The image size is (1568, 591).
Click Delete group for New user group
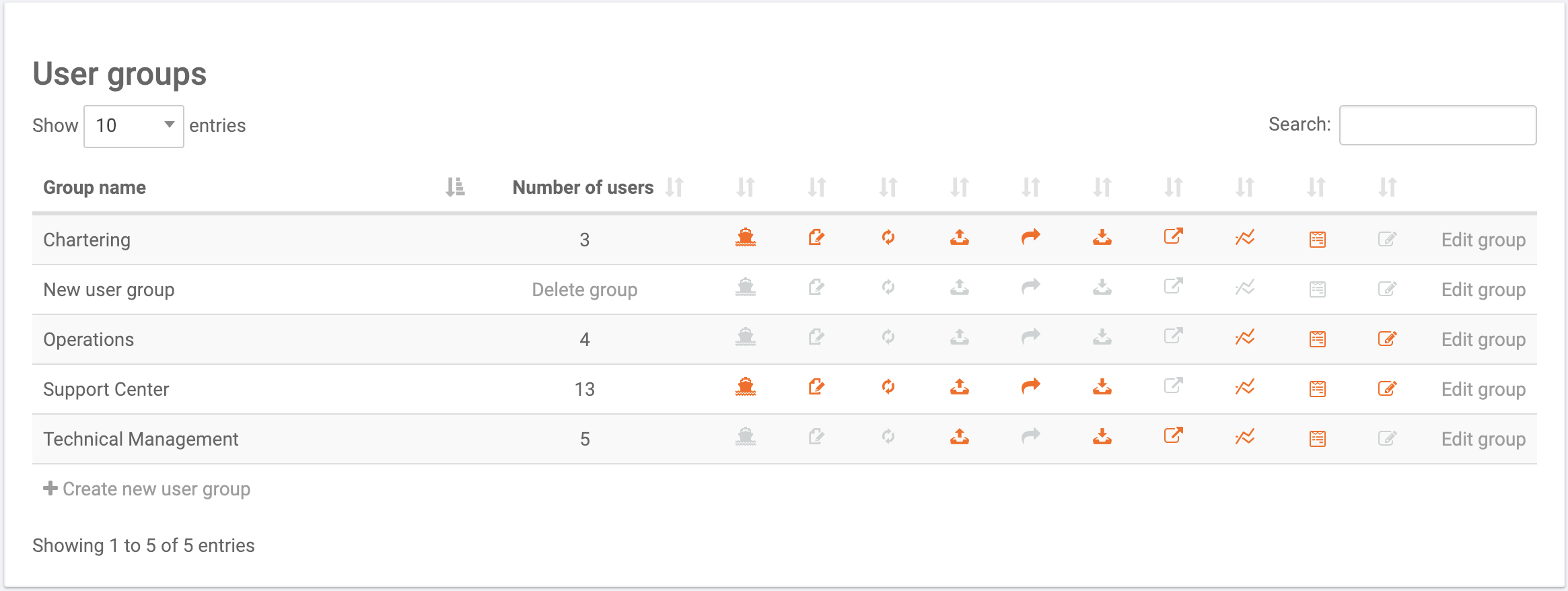click(584, 289)
